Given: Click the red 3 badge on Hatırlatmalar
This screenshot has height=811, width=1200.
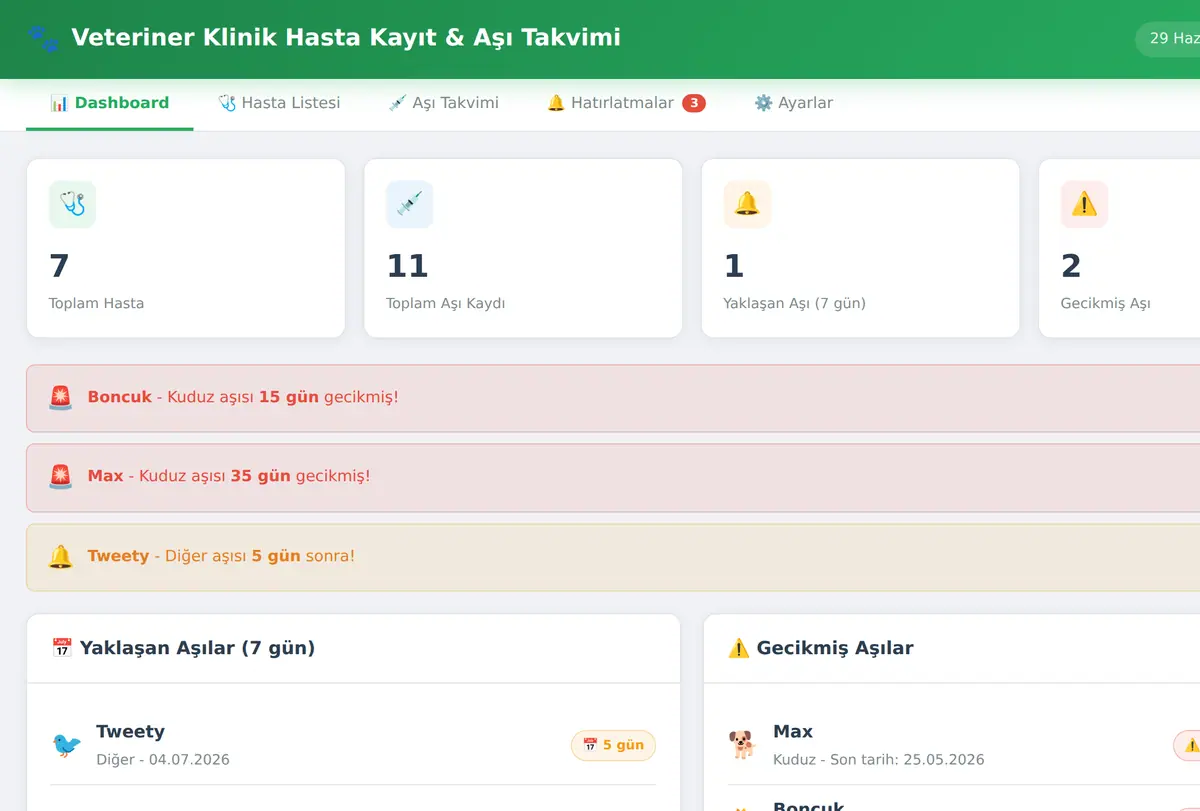Looking at the screenshot, I should pyautogui.click(x=694, y=103).
